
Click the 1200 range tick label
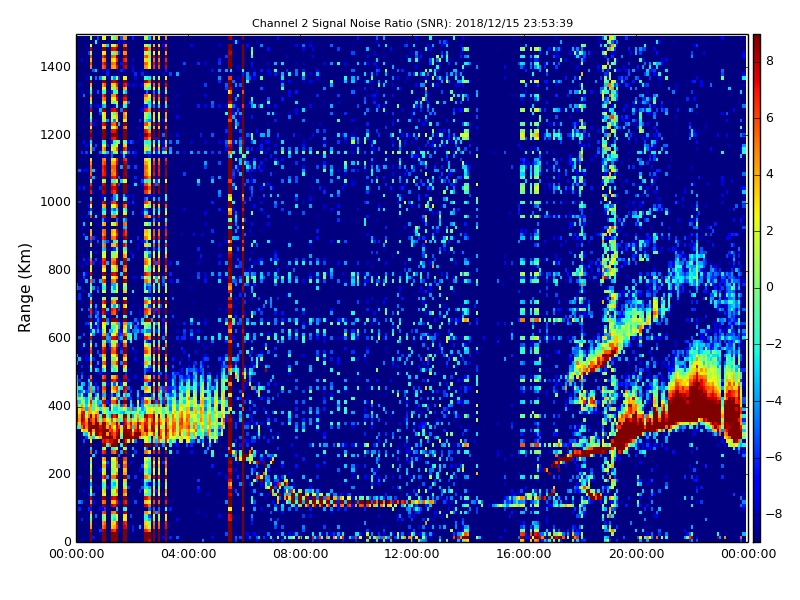point(56,135)
